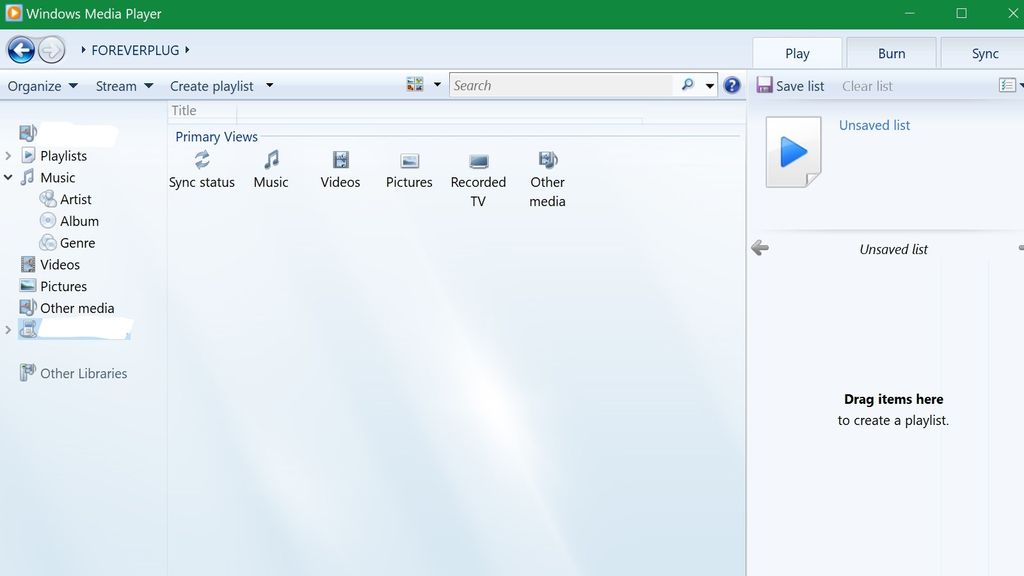Open the Pictures primary view
Screen dimensions: 1024x576
[x=408, y=170]
